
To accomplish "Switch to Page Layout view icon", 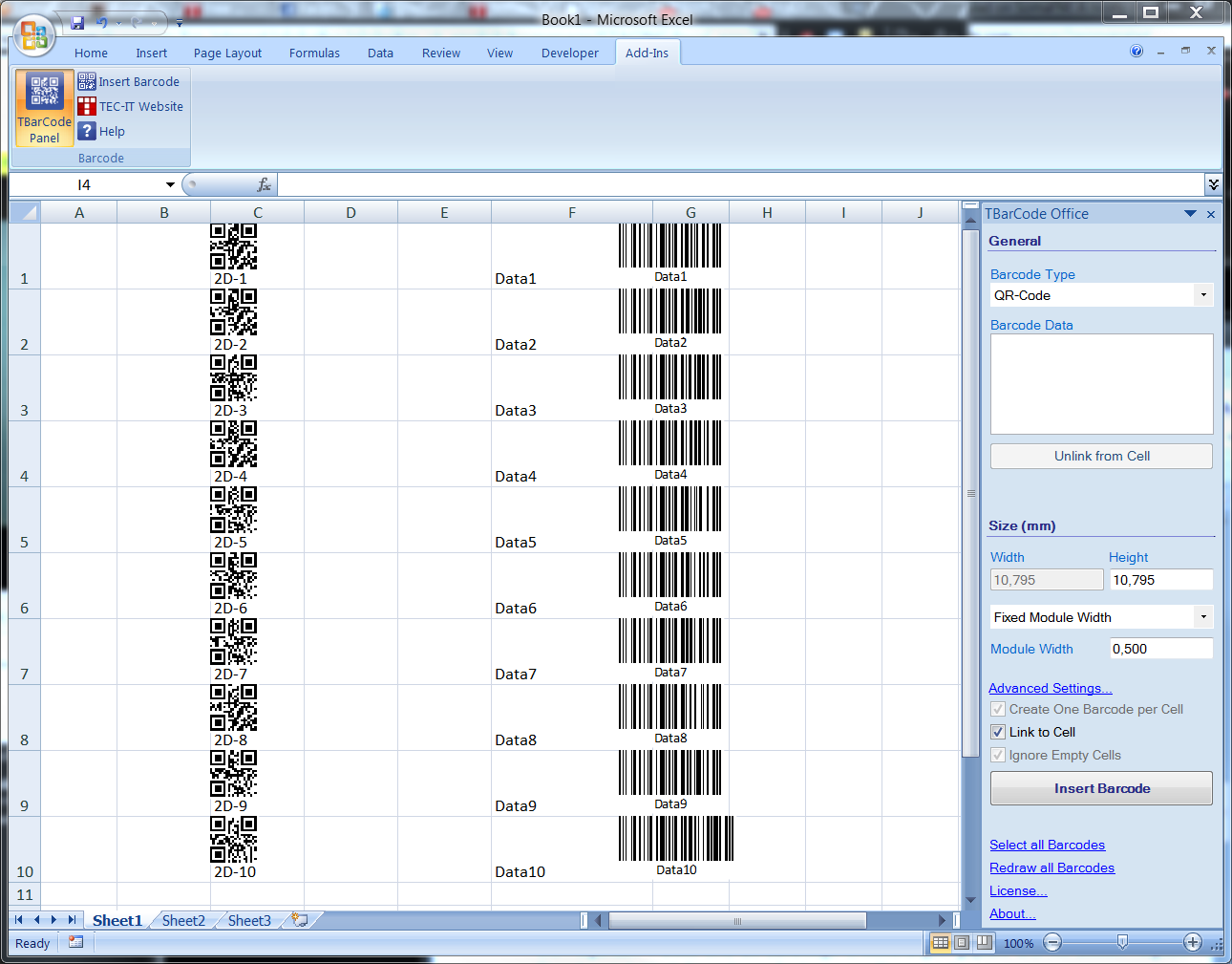I will tap(962, 943).
